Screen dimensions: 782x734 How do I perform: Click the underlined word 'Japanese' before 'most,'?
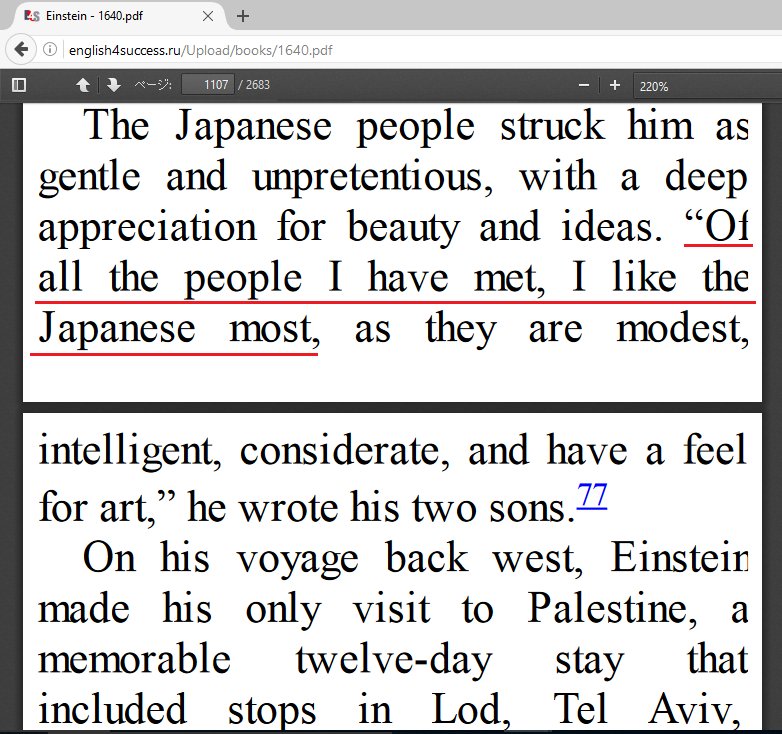coord(117,329)
